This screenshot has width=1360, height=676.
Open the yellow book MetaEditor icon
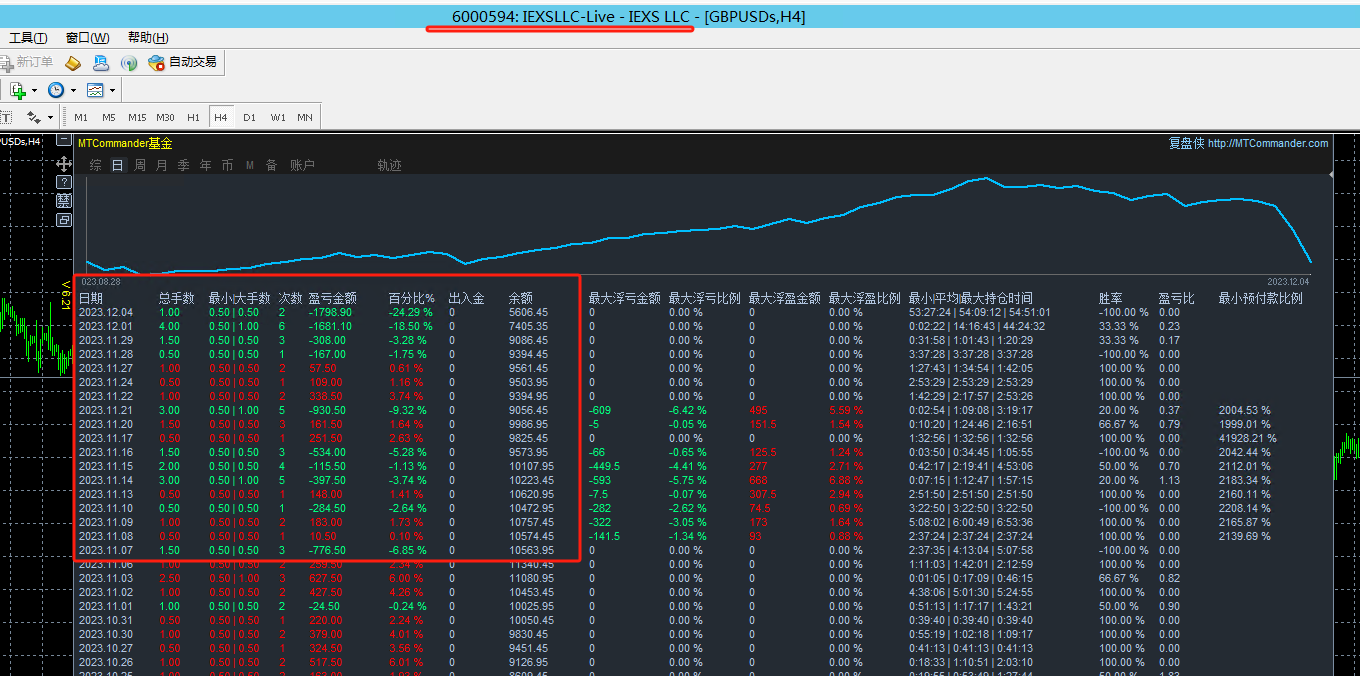[x=73, y=63]
